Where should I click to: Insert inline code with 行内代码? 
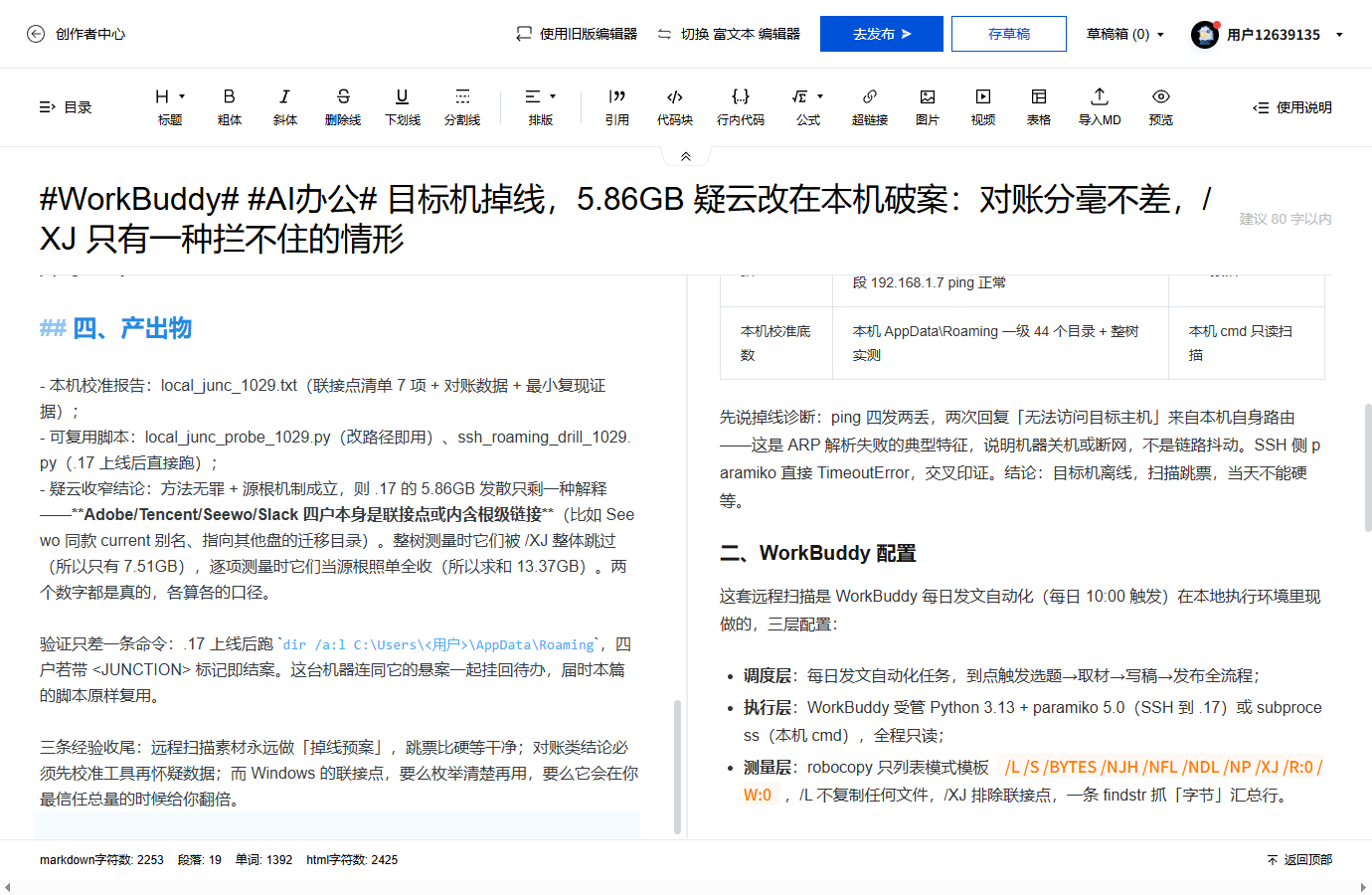point(741,107)
